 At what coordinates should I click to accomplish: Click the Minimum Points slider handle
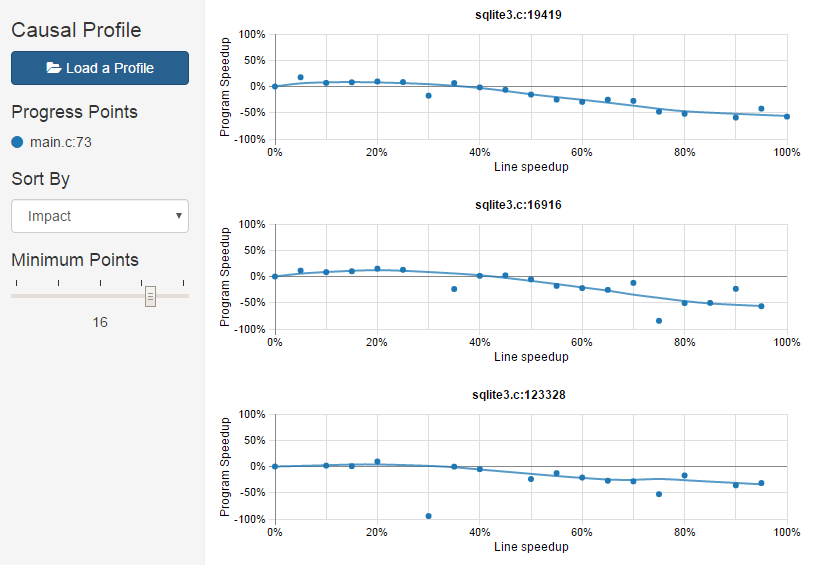pos(150,296)
